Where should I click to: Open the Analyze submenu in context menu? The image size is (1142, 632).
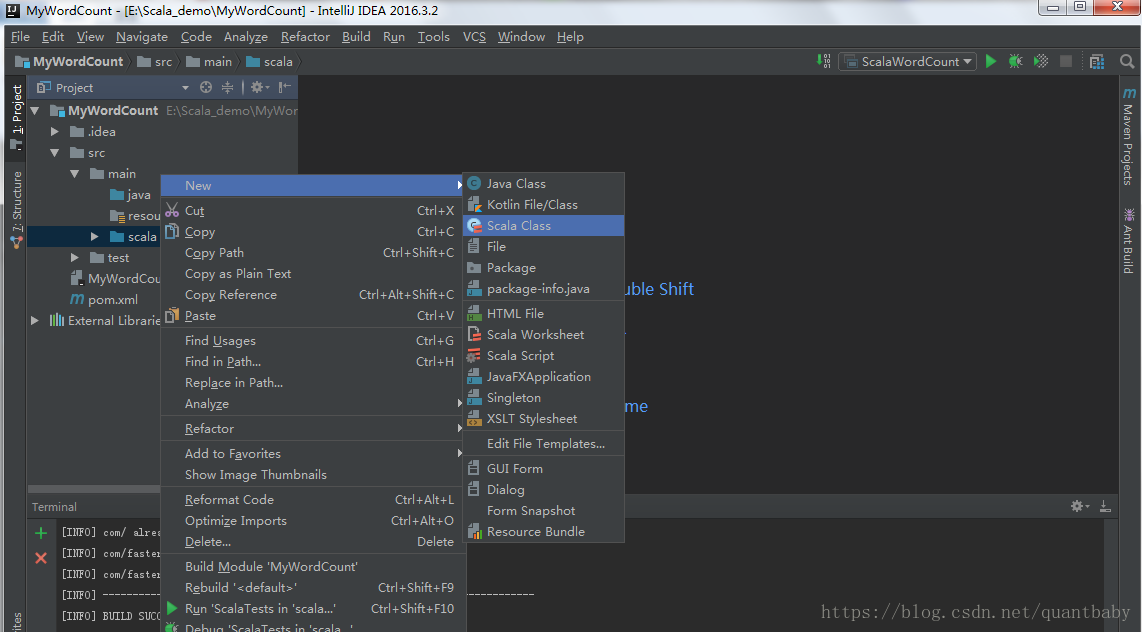(x=312, y=403)
